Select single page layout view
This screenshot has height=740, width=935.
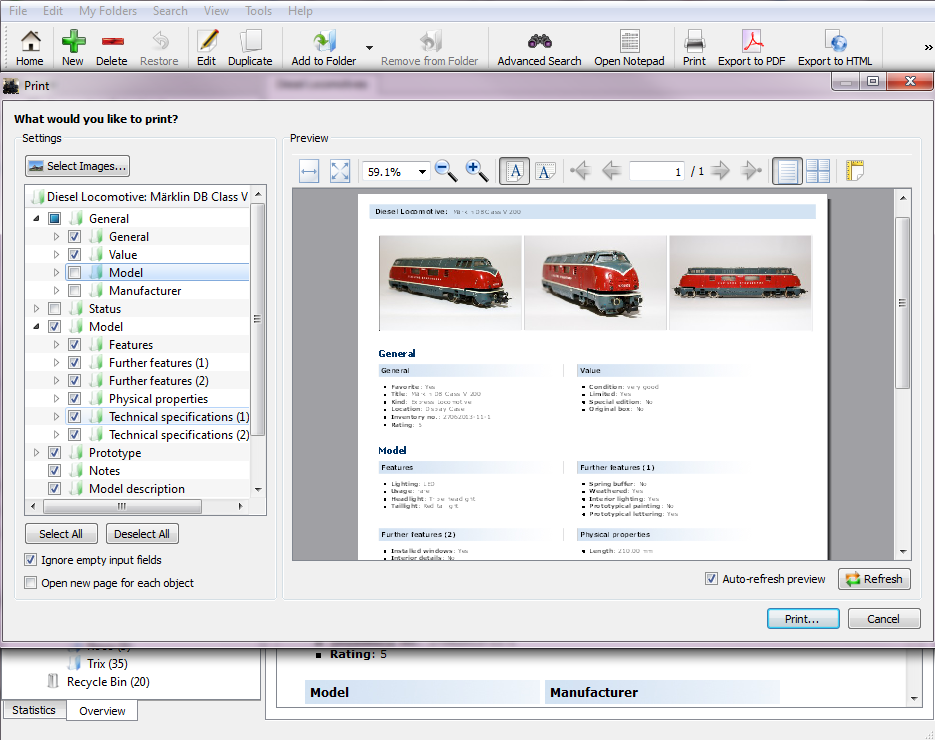[787, 172]
